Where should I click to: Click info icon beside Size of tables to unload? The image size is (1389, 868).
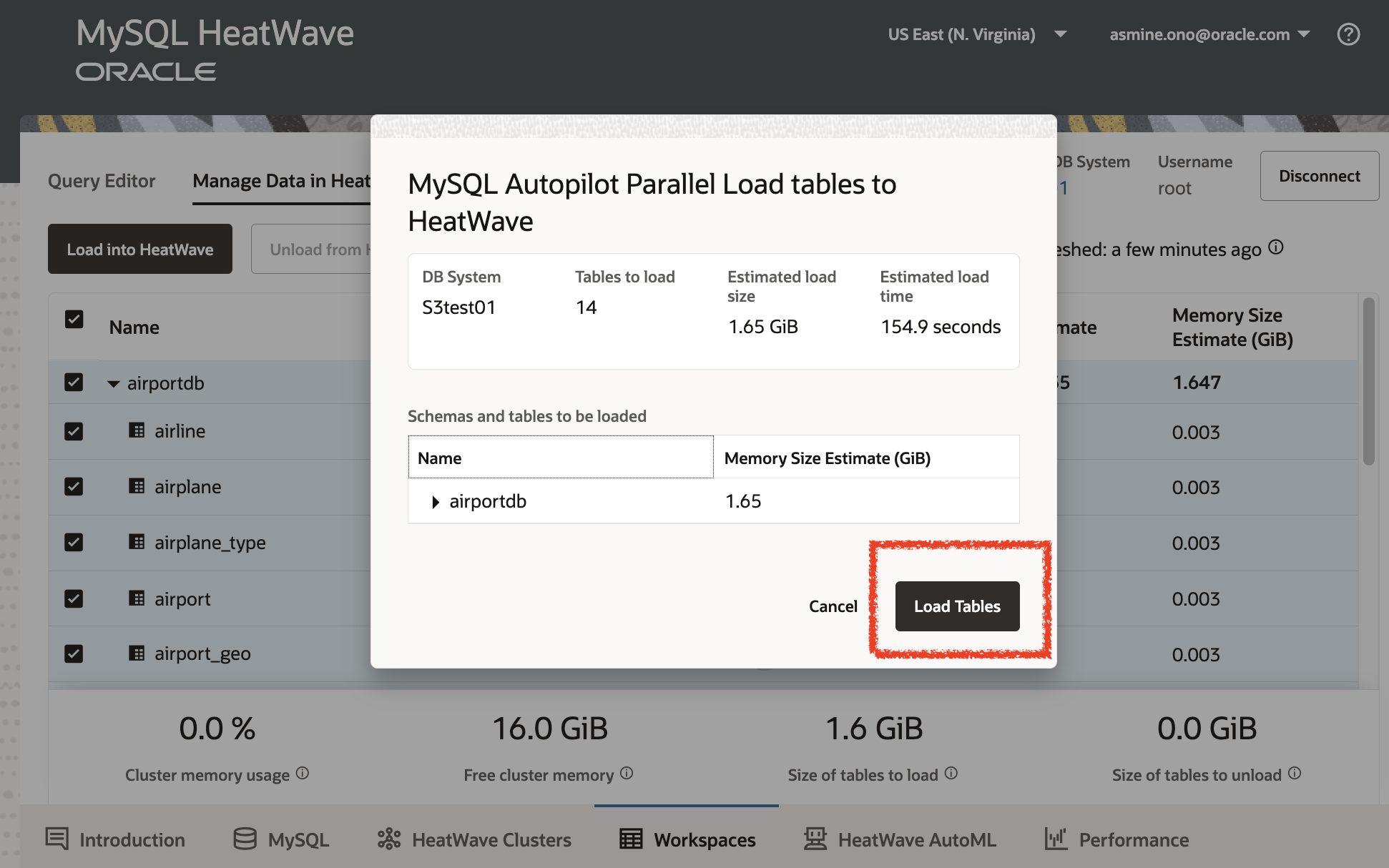coord(1295,773)
